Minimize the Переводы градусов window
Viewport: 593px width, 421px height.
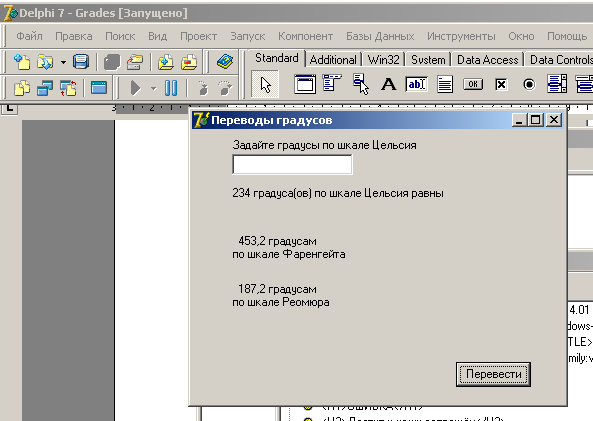[519, 120]
